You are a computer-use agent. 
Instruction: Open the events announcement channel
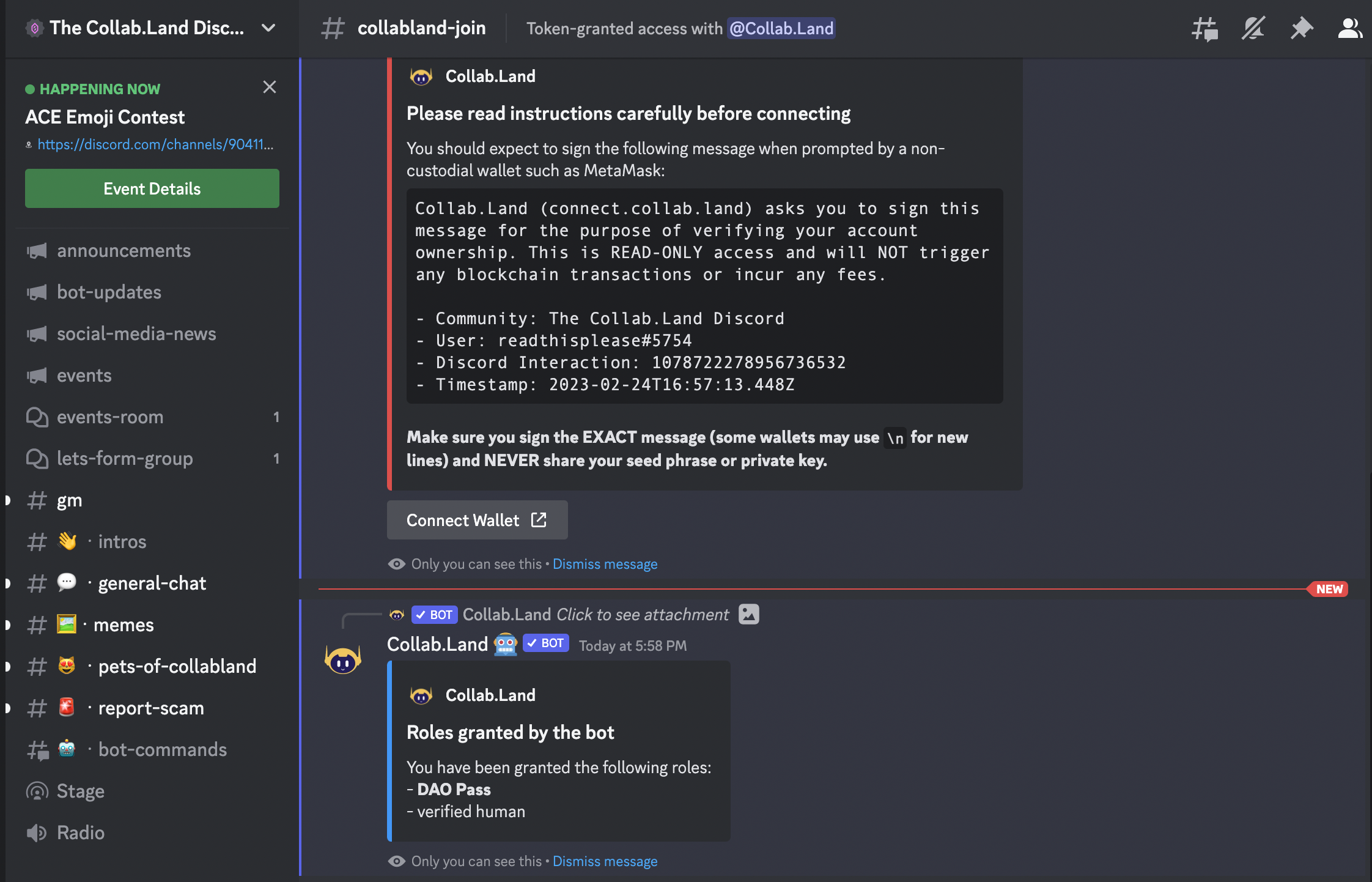pyautogui.click(x=152, y=376)
